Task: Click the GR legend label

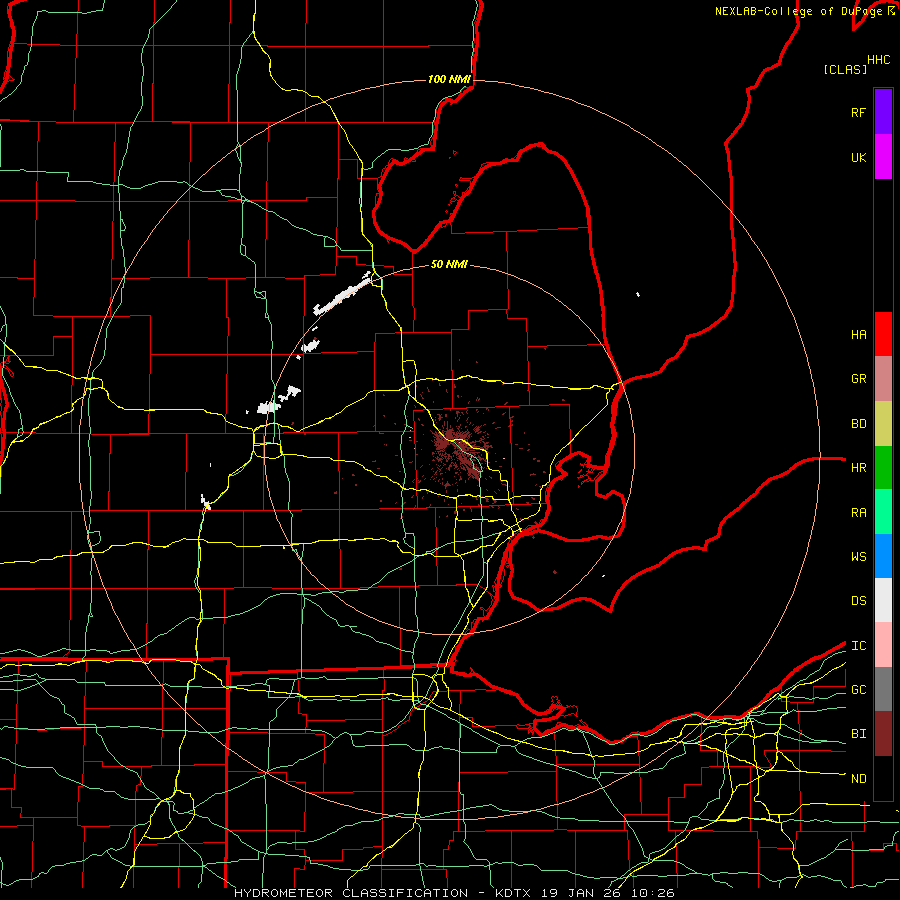Action: tap(858, 379)
